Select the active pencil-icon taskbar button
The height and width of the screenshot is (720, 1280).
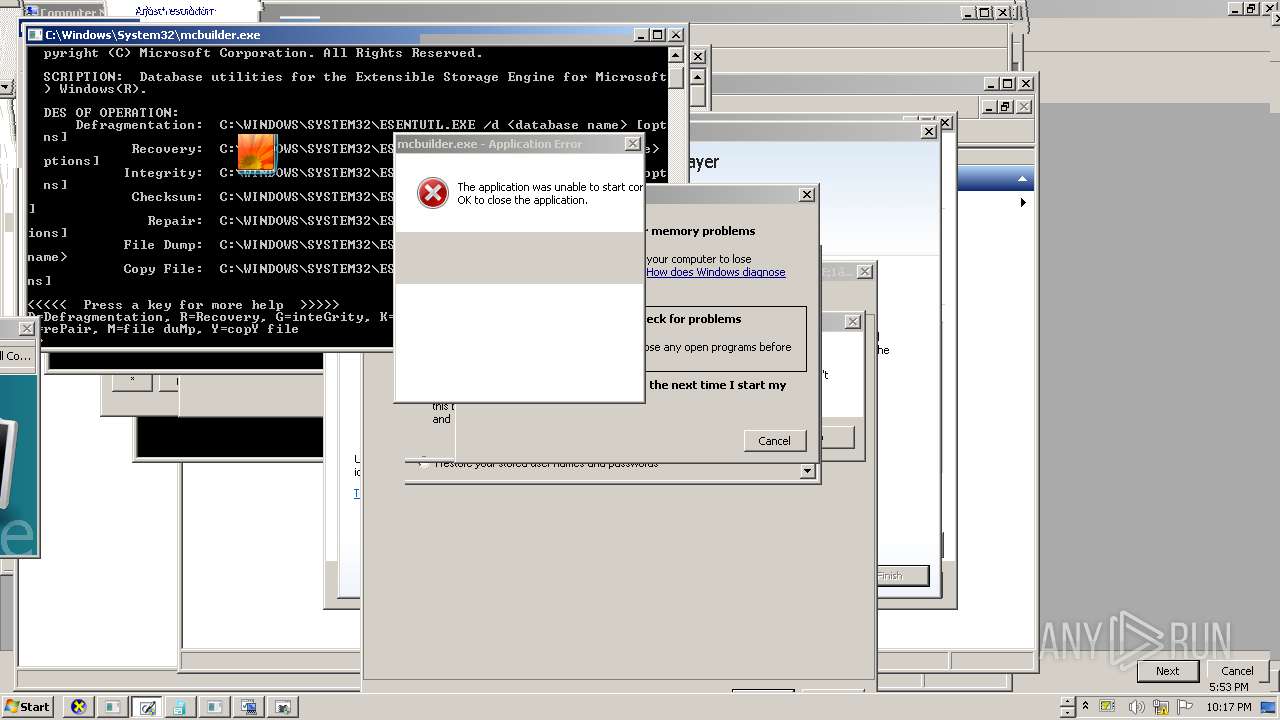[x=147, y=706]
